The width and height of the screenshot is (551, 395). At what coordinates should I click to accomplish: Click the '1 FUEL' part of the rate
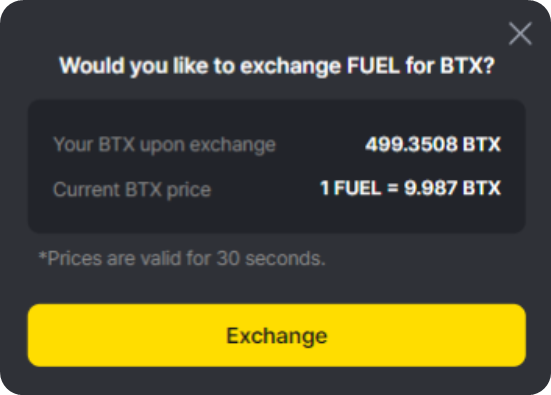(x=351, y=188)
